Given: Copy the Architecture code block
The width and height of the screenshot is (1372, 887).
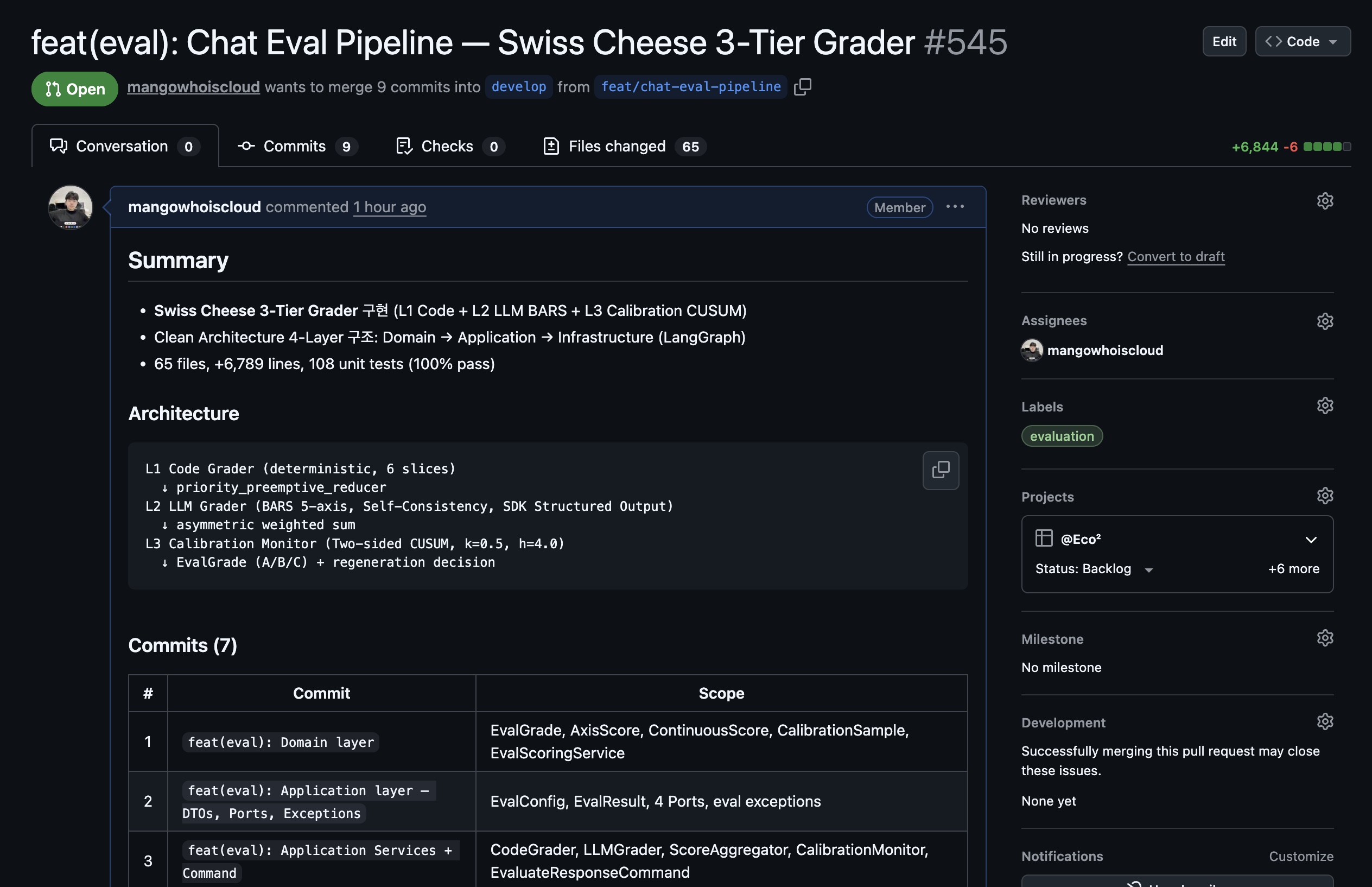Looking at the screenshot, I should point(940,470).
